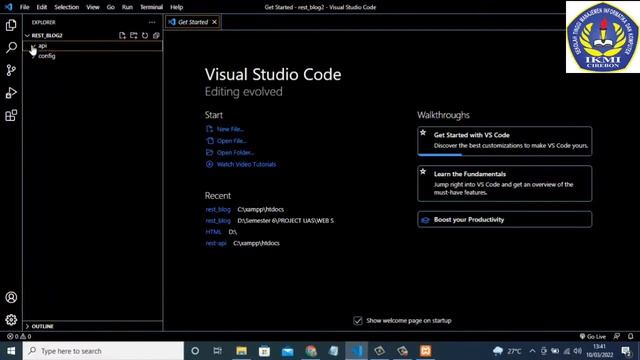Open File Explorer from the taskbar
This screenshot has width=640, height=360.
coord(241,351)
